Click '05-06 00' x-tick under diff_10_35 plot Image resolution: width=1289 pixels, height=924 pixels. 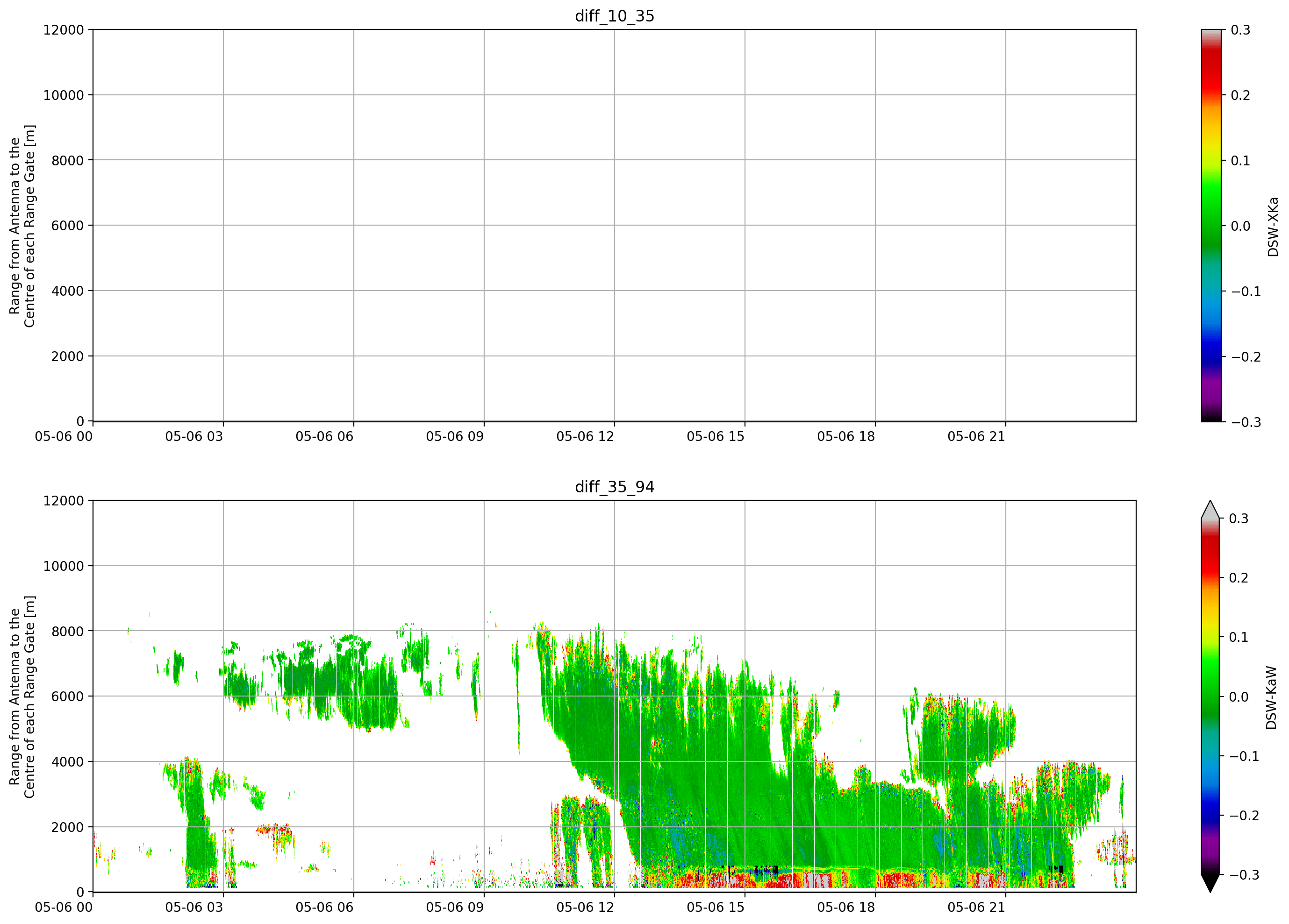pyautogui.click(x=64, y=436)
